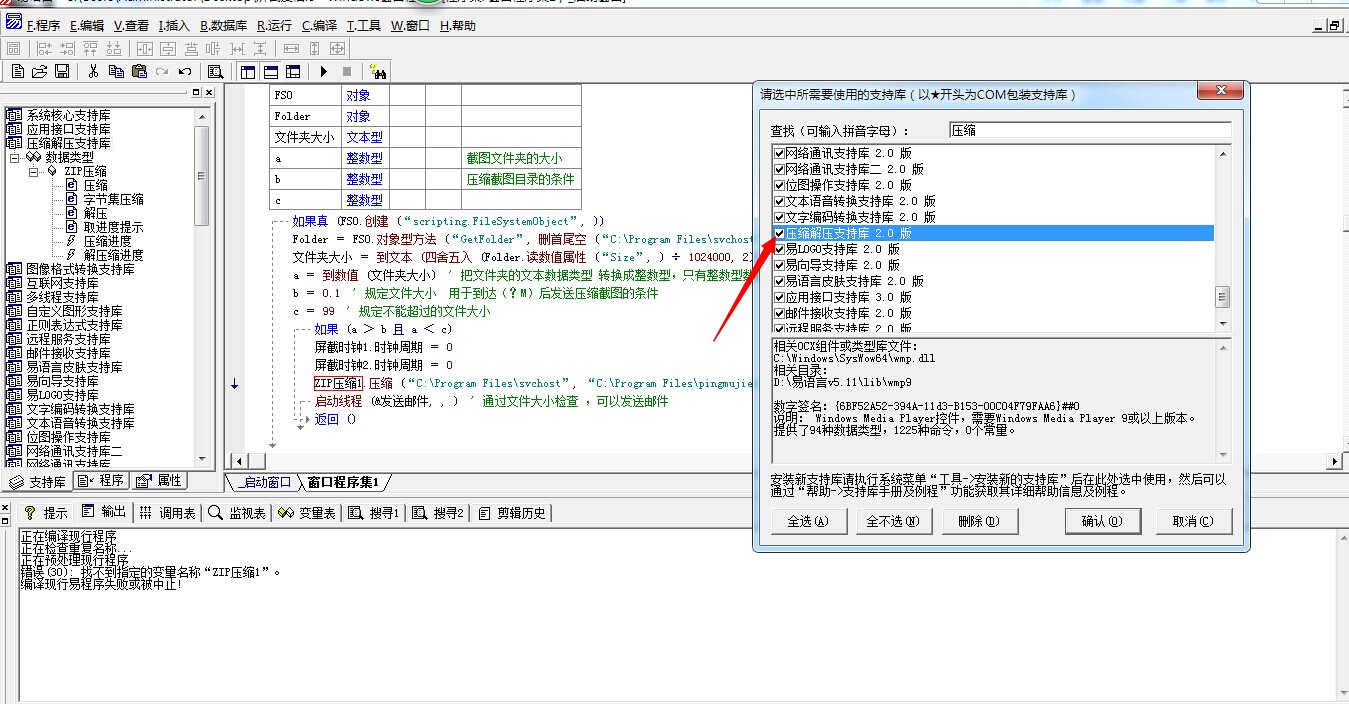
Task: Click the 取消(C) button
Action: coord(1193,521)
